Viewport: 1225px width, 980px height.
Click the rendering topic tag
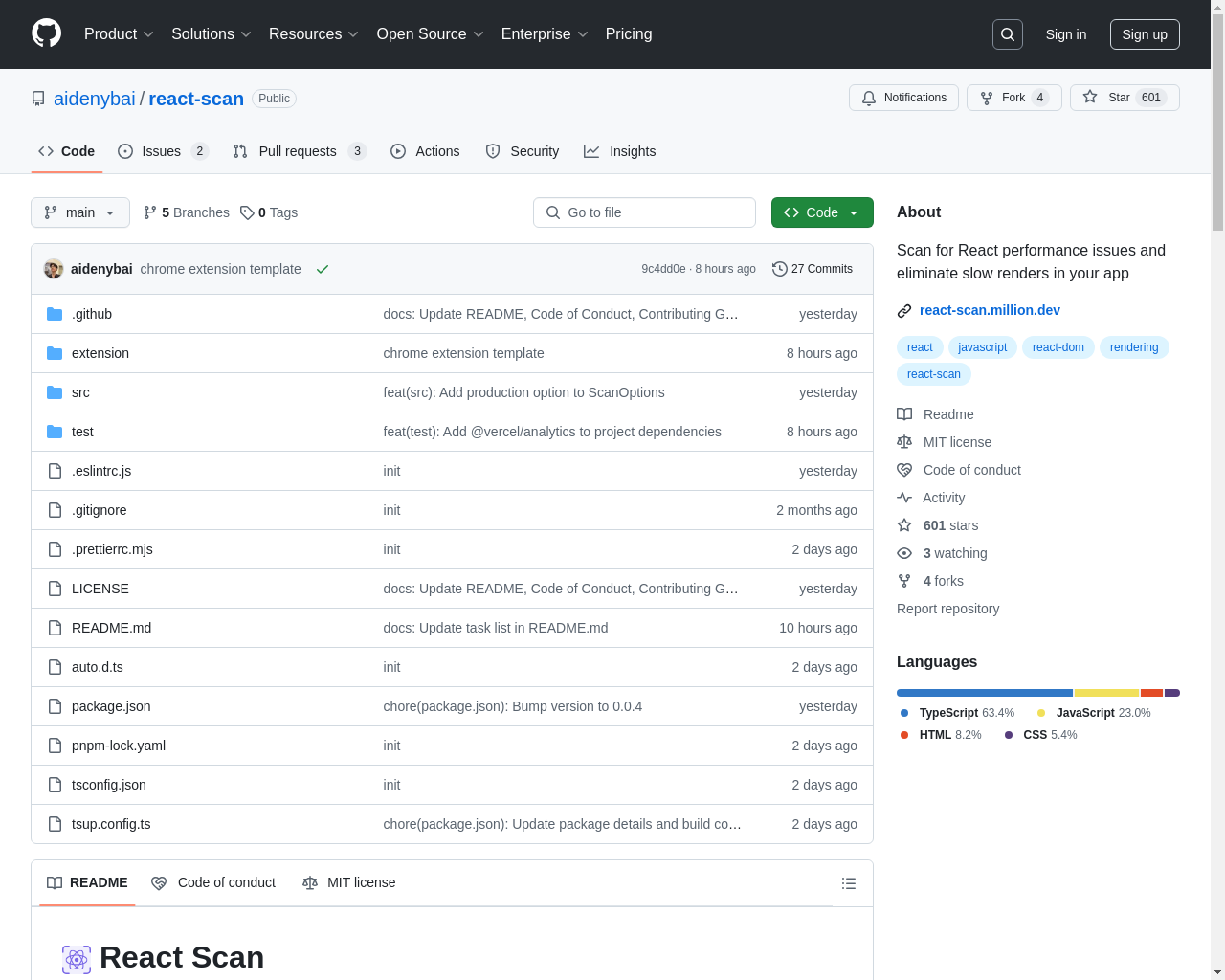point(1134,347)
